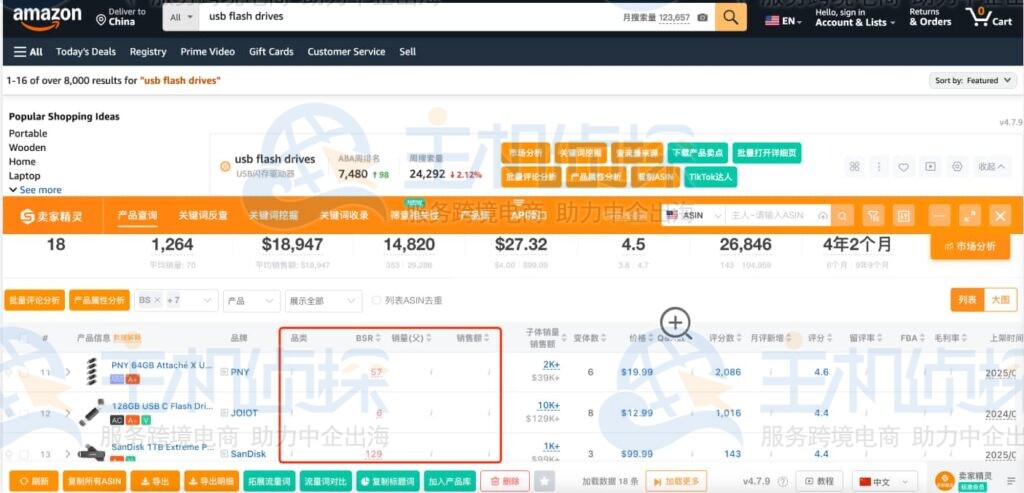
Task: Click the video tutorial play icon
Action: (930, 167)
